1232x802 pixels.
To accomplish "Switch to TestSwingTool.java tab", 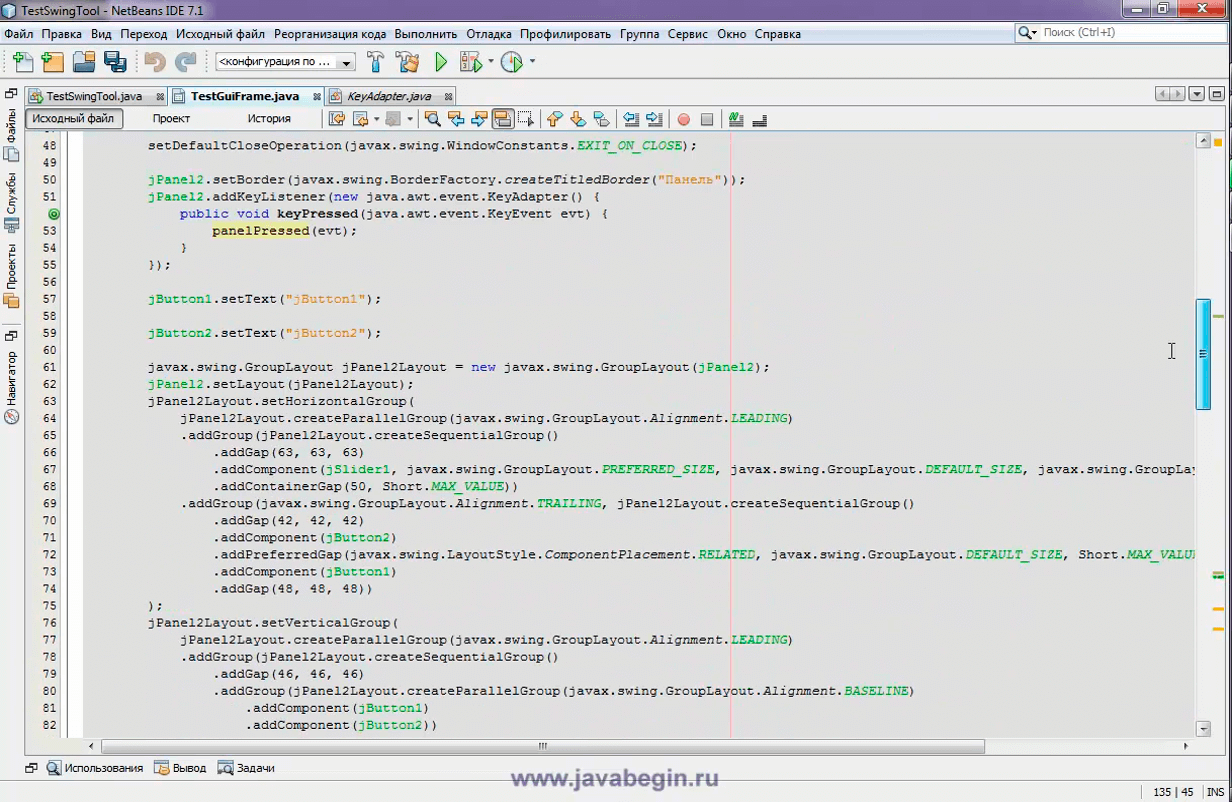I will 94,96.
